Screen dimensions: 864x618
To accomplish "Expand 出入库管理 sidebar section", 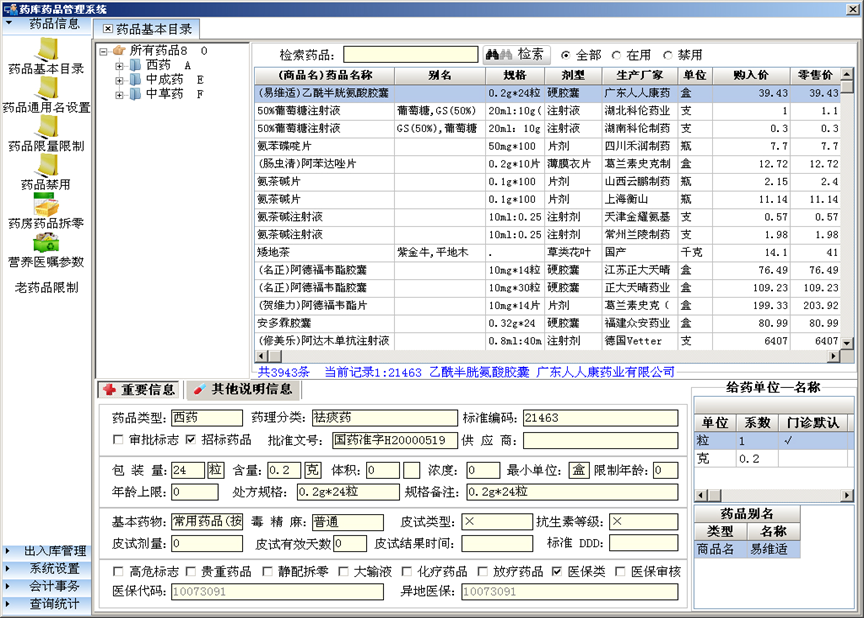I will tap(46, 551).
